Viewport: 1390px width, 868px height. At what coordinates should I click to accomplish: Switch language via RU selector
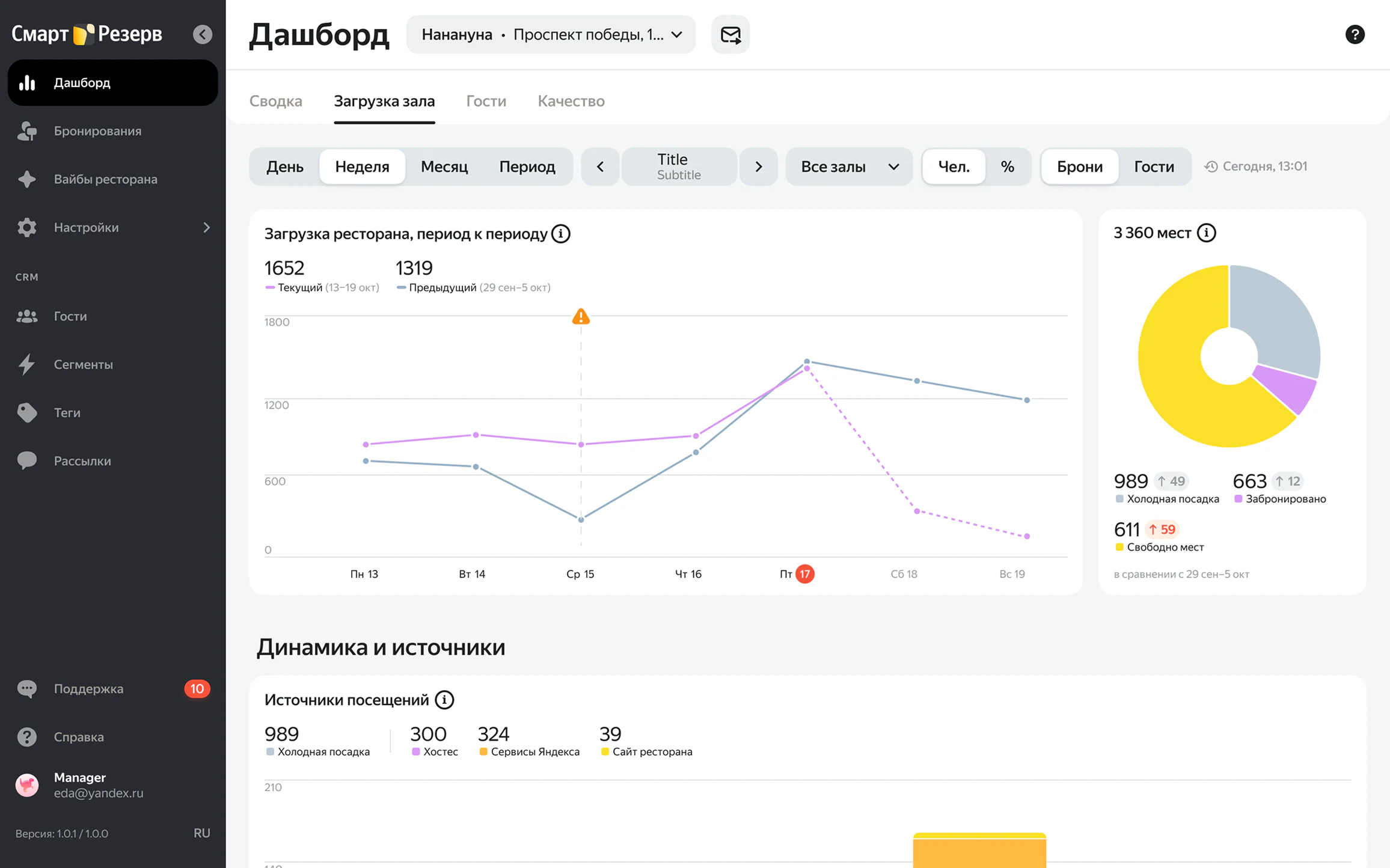tap(201, 833)
